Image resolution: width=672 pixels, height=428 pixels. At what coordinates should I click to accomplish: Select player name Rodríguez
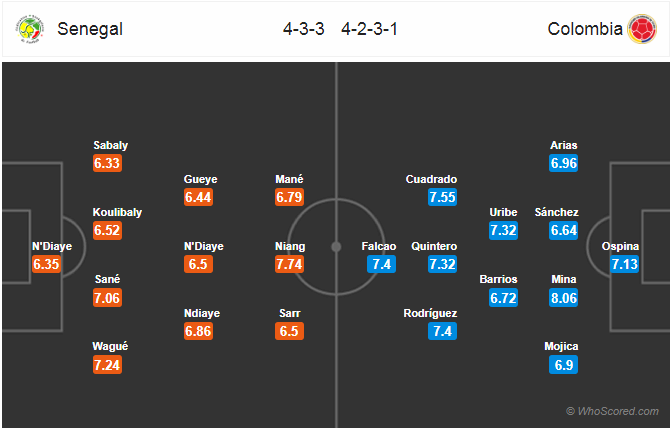(430, 313)
